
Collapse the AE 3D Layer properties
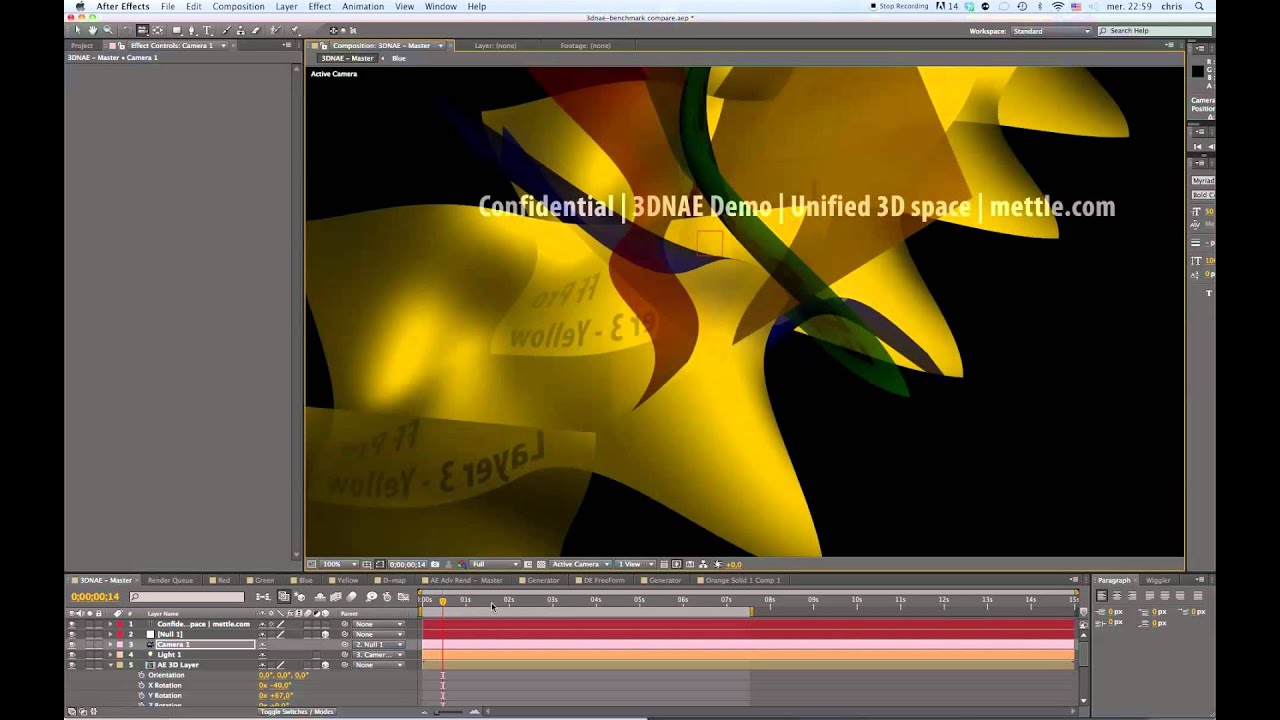[x=110, y=665]
